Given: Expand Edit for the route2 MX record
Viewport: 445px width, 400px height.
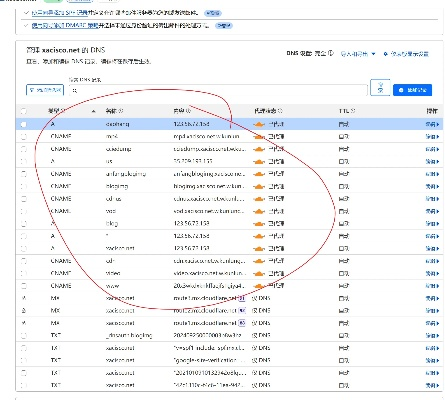Looking at the screenshot, I should (432, 311).
